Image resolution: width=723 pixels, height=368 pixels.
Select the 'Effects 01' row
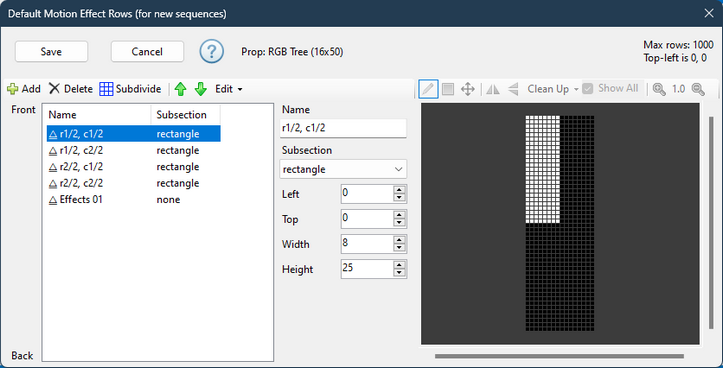point(134,199)
